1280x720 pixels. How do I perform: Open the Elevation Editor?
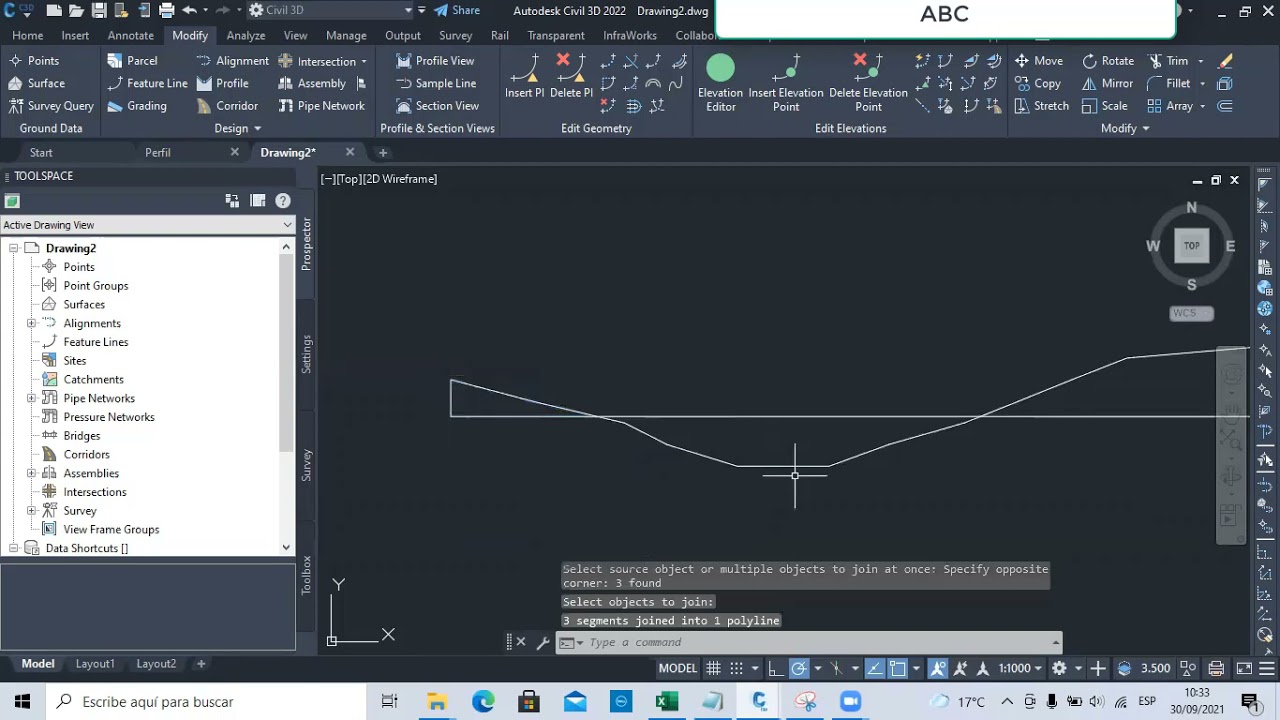pos(720,82)
